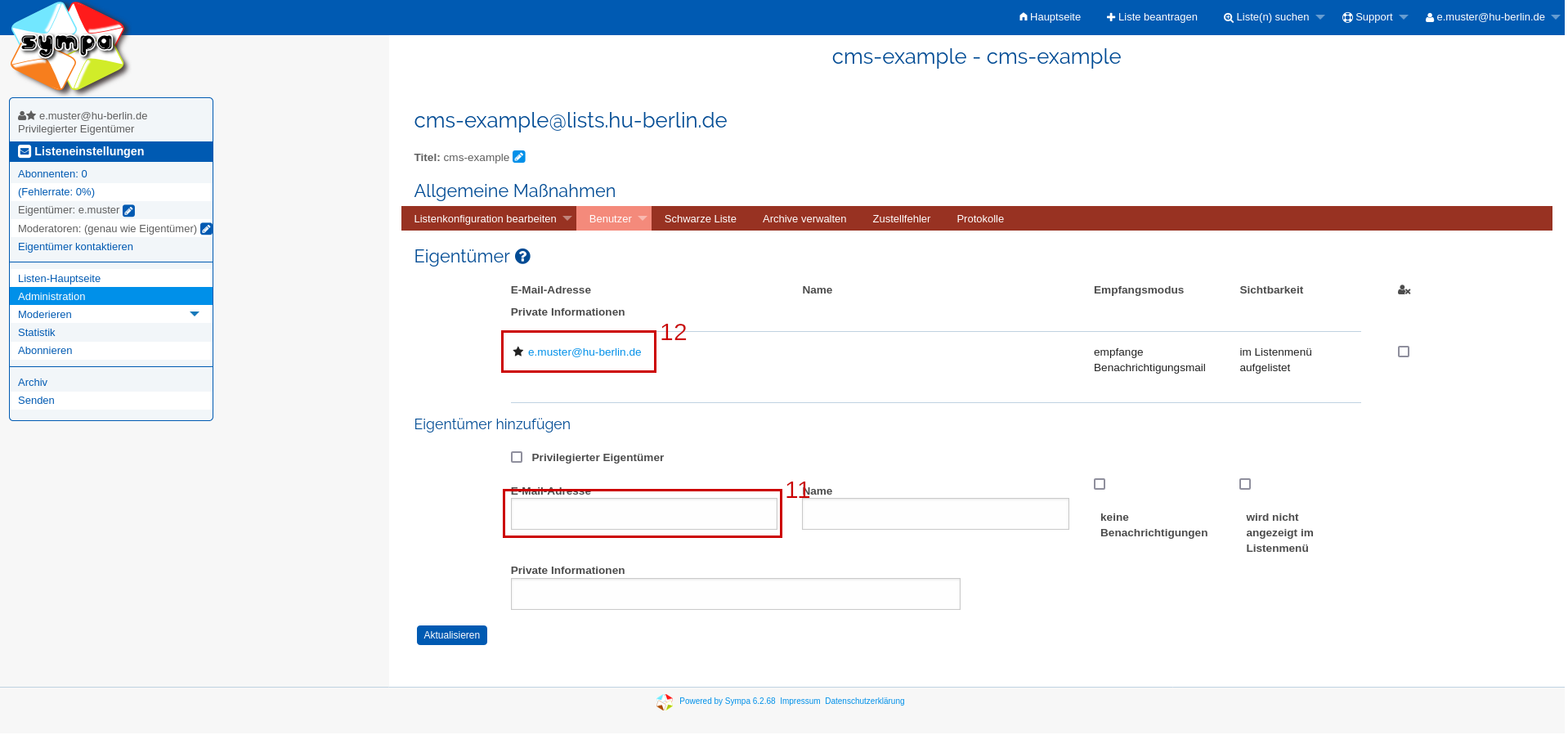Expand the Moderieren sidebar submenu
Screen dimensions: 1568x735
(194, 314)
